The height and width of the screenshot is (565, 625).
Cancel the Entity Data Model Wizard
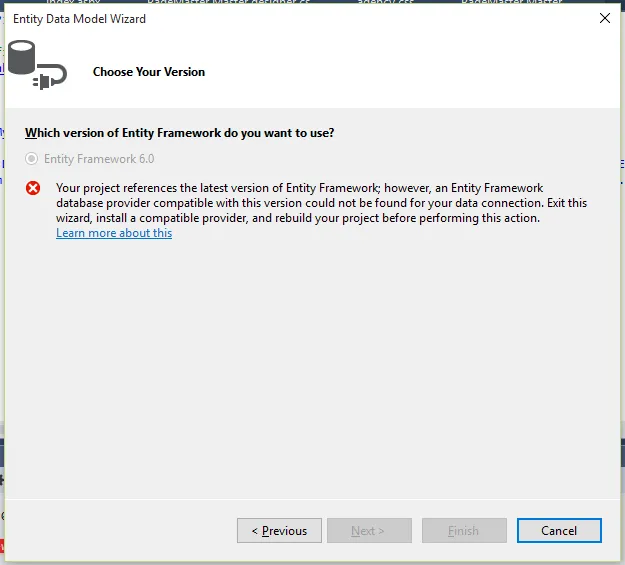[559, 531]
